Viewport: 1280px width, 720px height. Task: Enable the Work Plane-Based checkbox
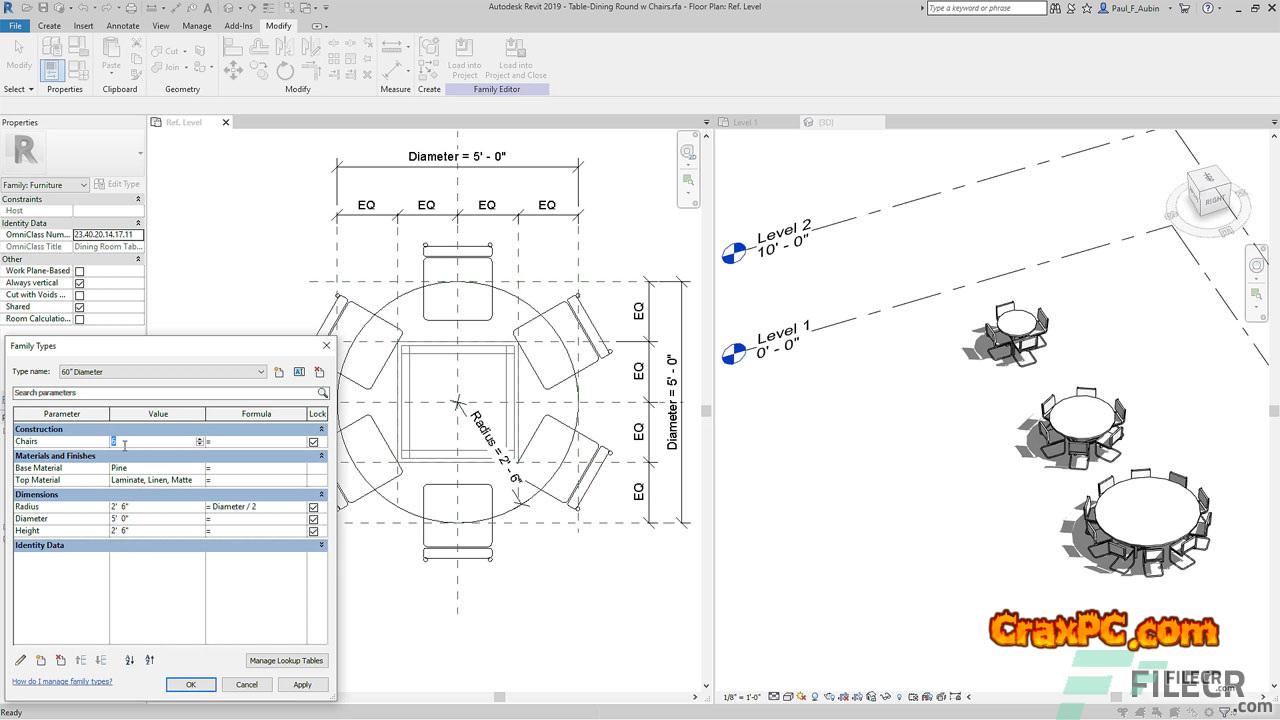(80, 271)
